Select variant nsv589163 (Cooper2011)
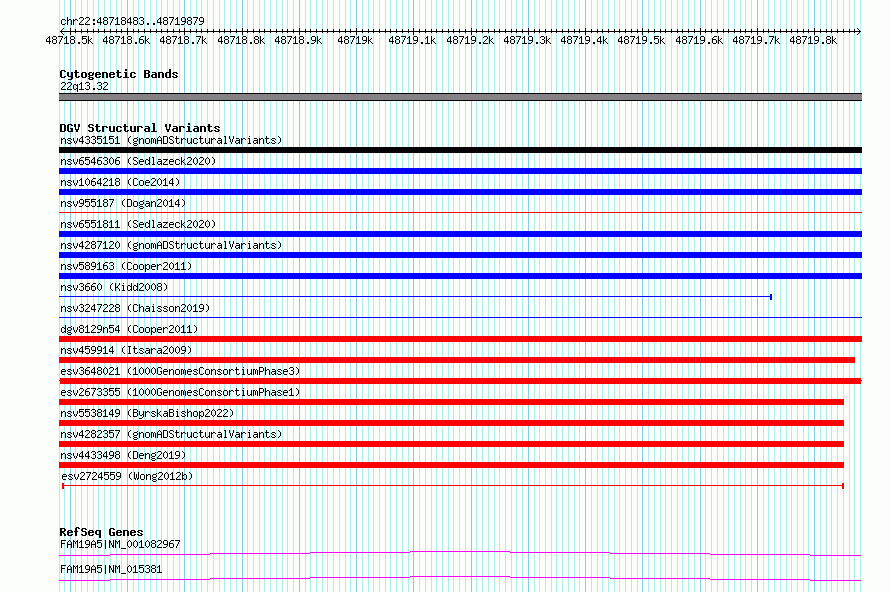 click(126, 266)
